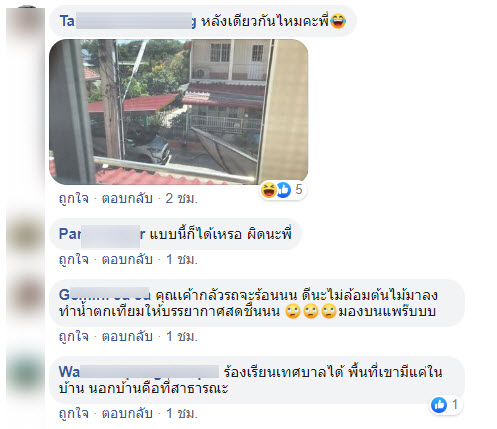
Task: Like the comment about รถจะร้อน
Action: point(74,337)
